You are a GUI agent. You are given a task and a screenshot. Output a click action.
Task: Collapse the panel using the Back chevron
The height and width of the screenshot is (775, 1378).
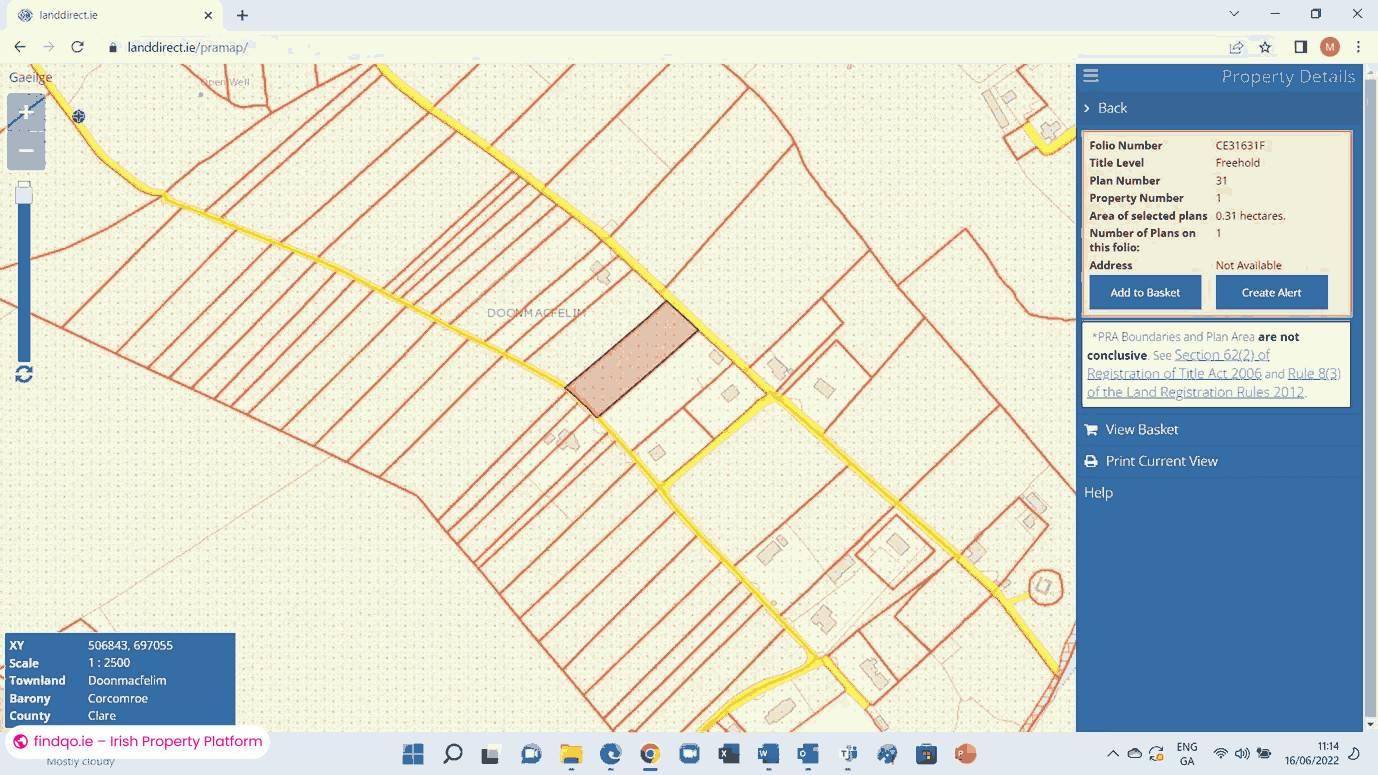1087,108
